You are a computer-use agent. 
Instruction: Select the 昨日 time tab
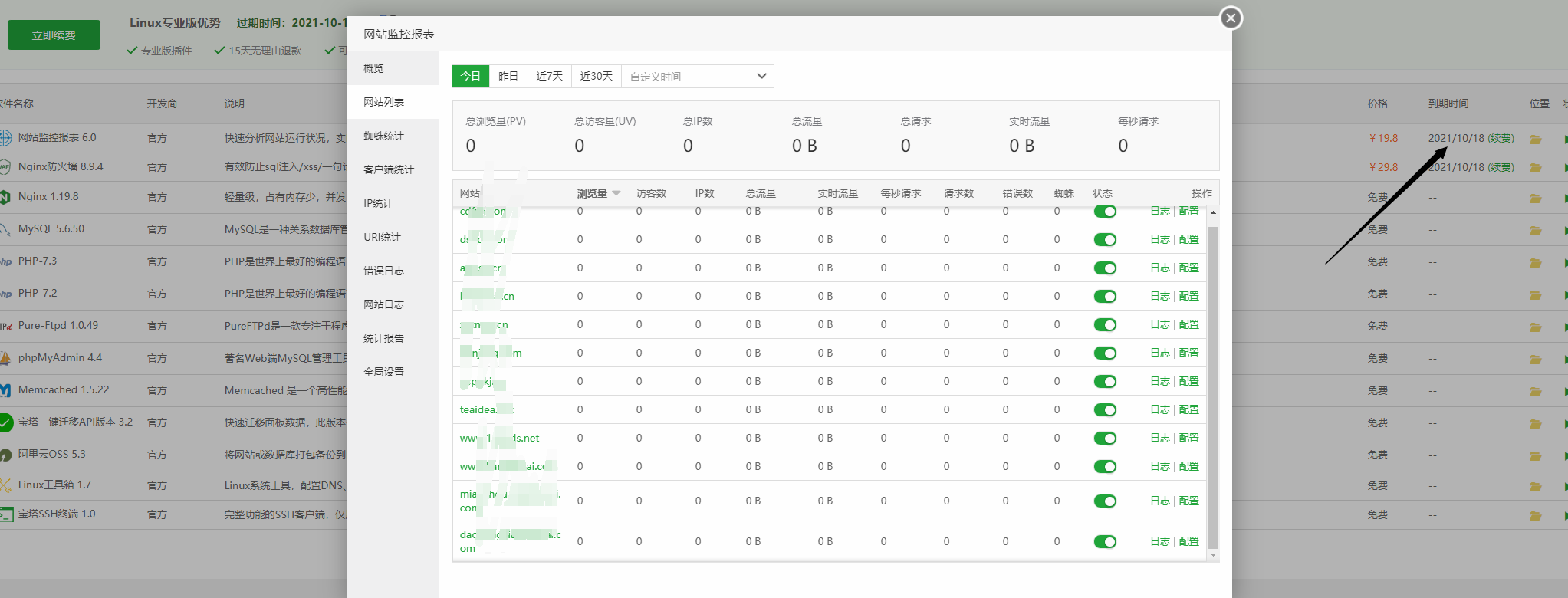pos(508,76)
